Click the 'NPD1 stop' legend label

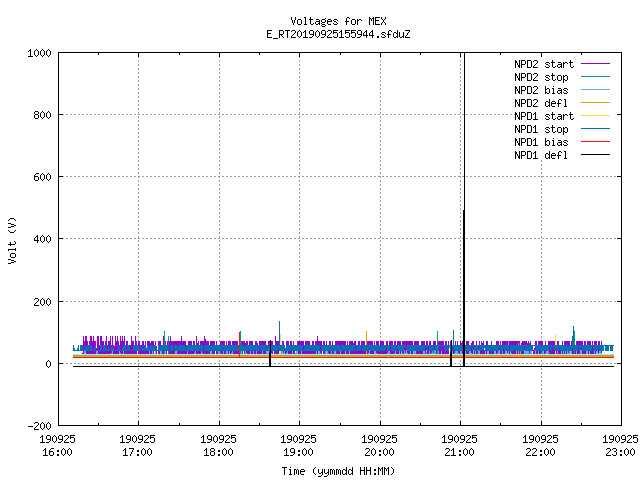click(x=541, y=129)
